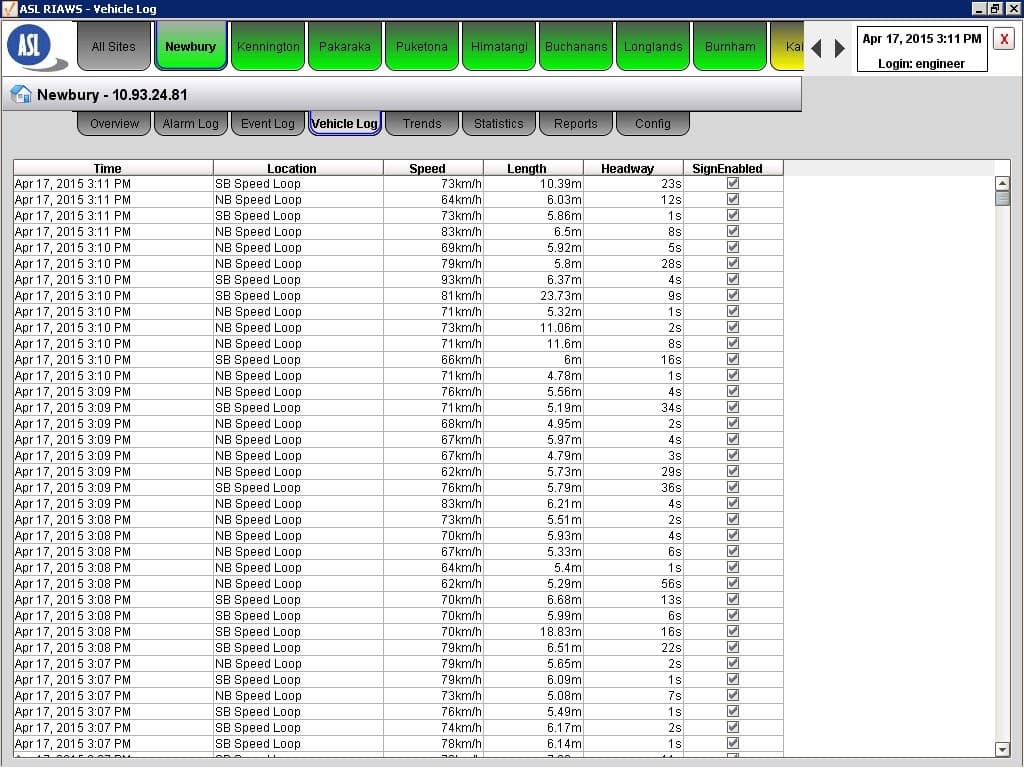Click scrollbar up arrow in vehicle log
Viewport: 1024px width, 768px height.
point(1002,183)
